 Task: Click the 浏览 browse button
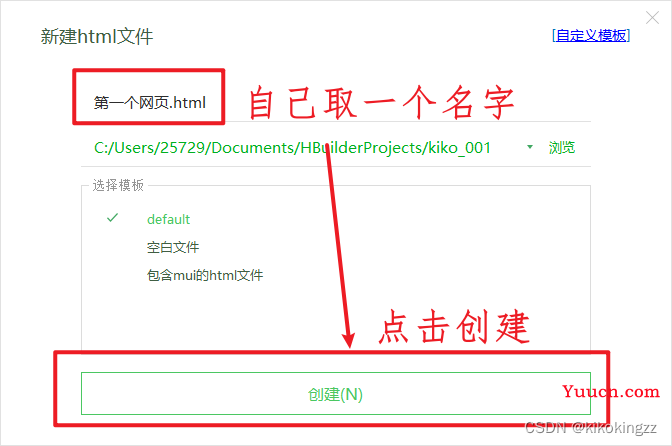point(562,148)
